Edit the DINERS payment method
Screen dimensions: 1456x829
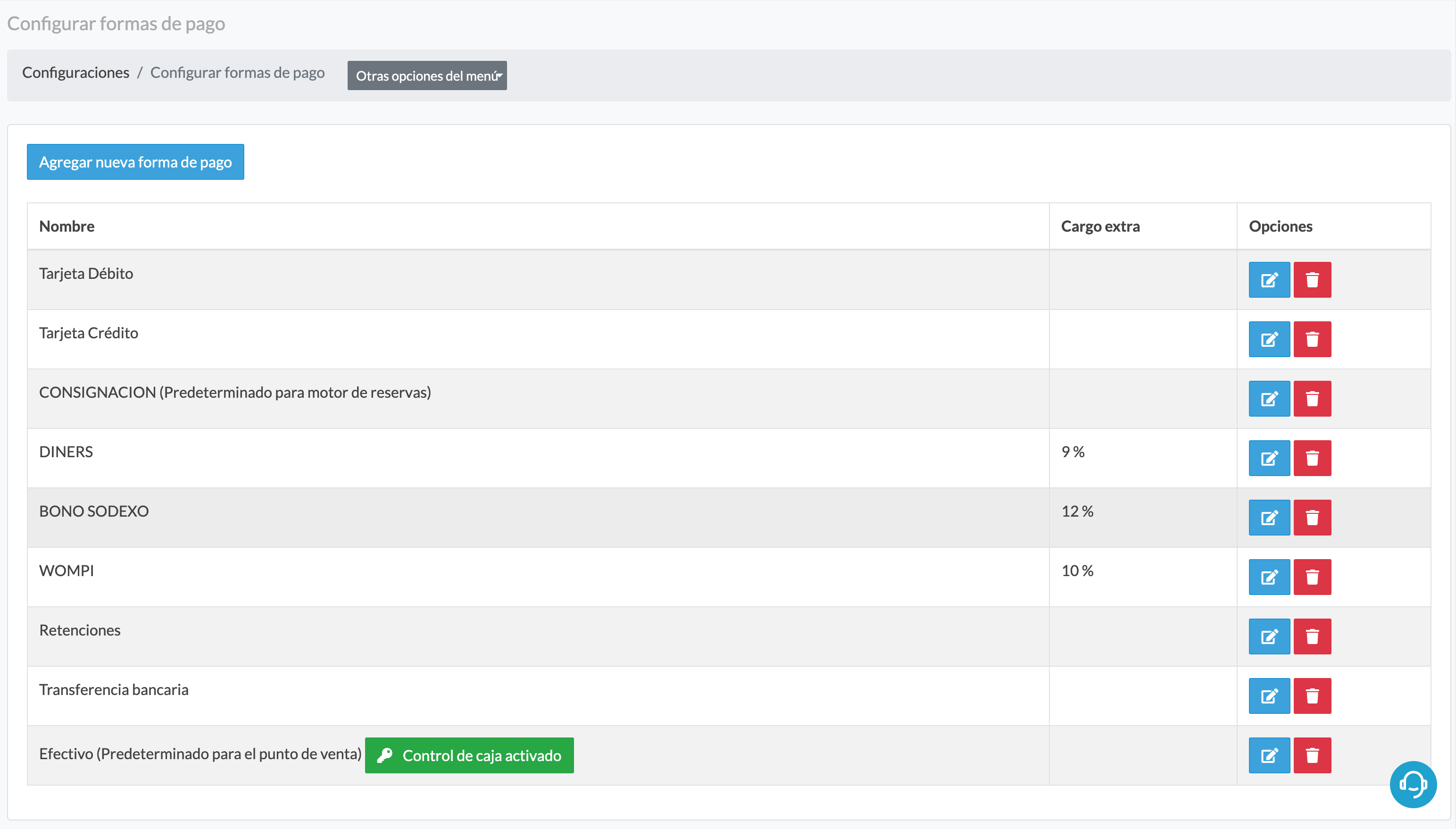pos(1269,458)
